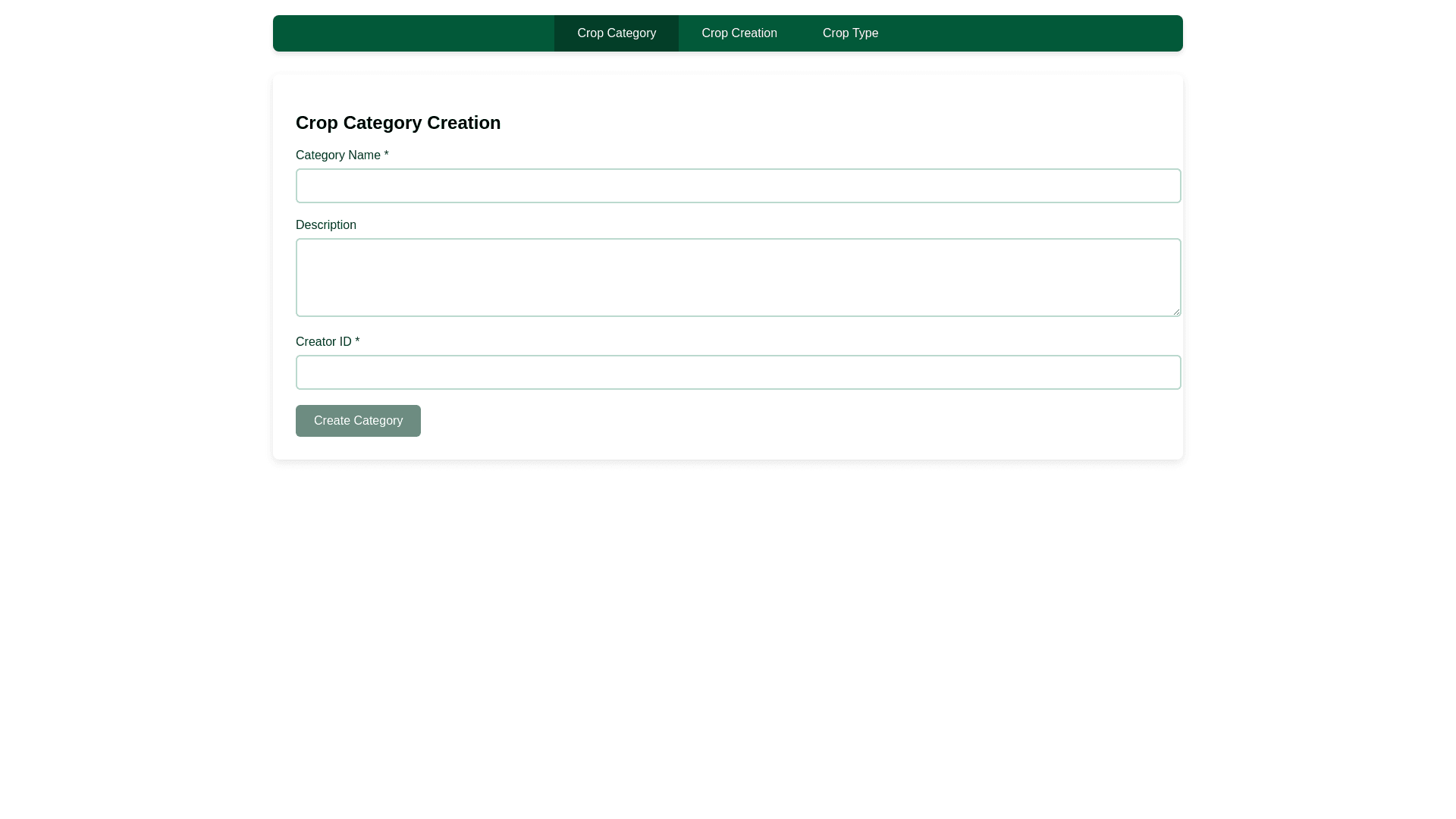Screen dimensions: 1456x819
Task: Click the word Creation in the heading
Action: pos(463,123)
